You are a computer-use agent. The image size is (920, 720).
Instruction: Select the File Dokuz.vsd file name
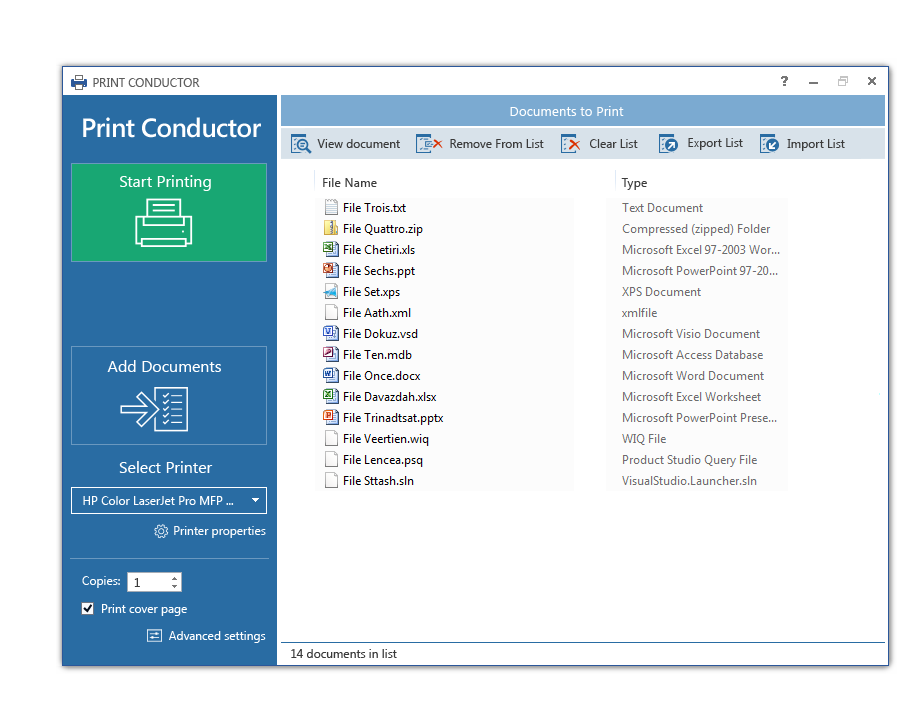(x=380, y=334)
